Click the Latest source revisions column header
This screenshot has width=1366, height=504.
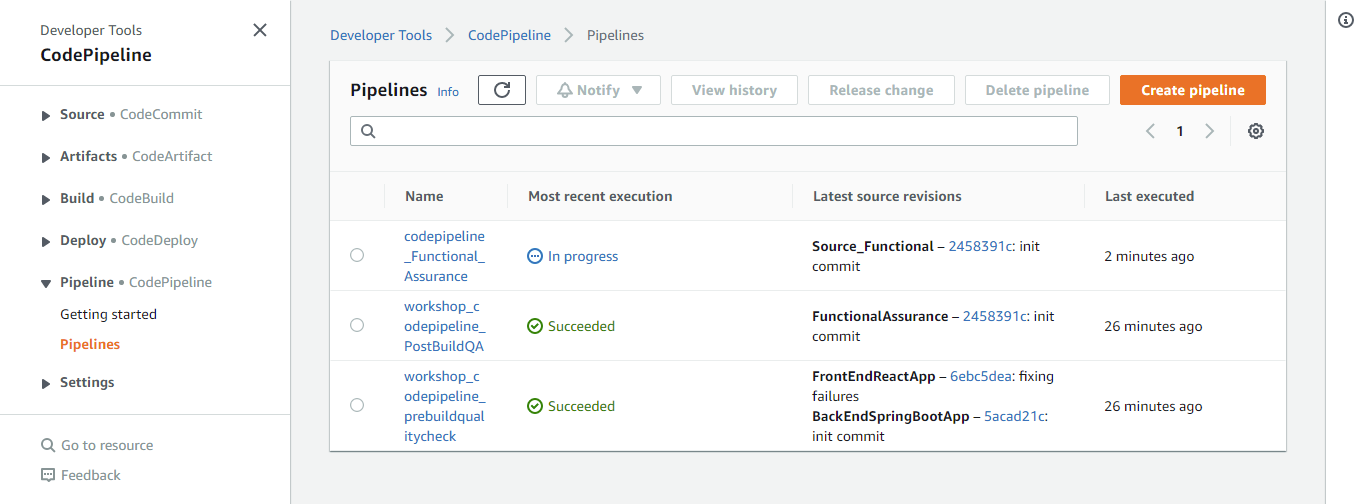pyautogui.click(x=887, y=196)
